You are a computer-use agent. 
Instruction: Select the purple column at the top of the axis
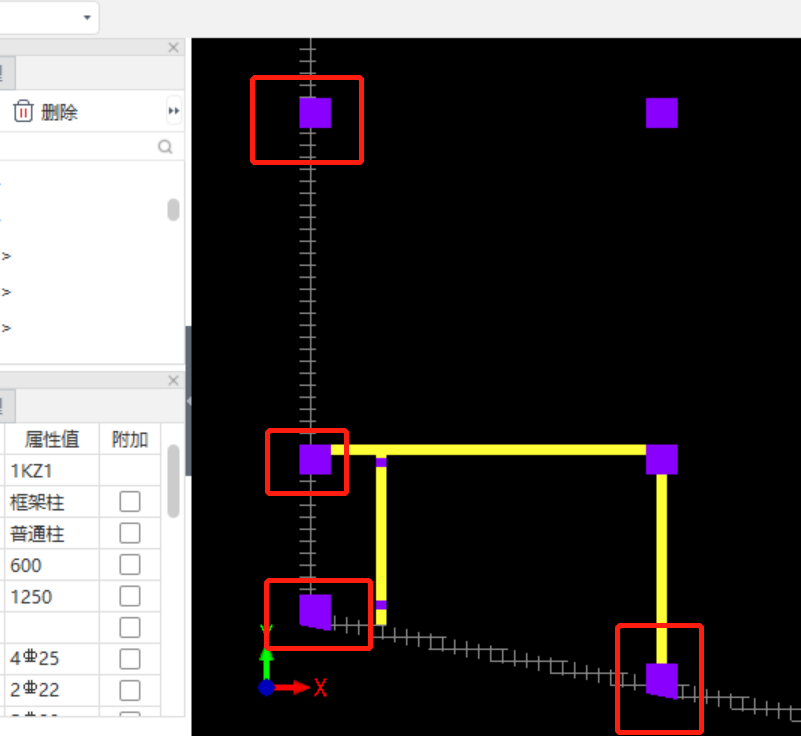[315, 113]
